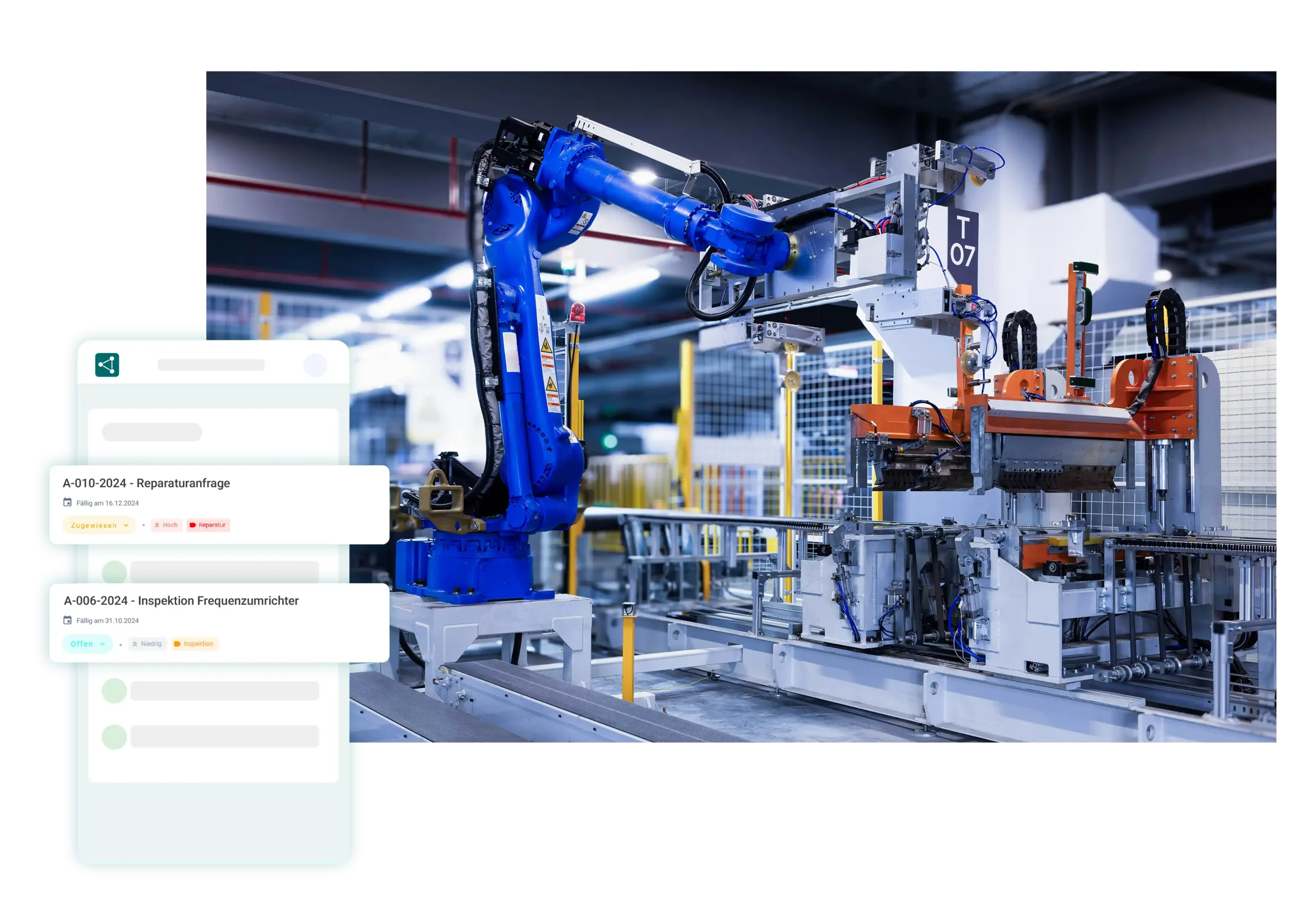Click calendar icon on A-010-2024 card
Image resolution: width=1307 pixels, height=924 pixels.
67,502
